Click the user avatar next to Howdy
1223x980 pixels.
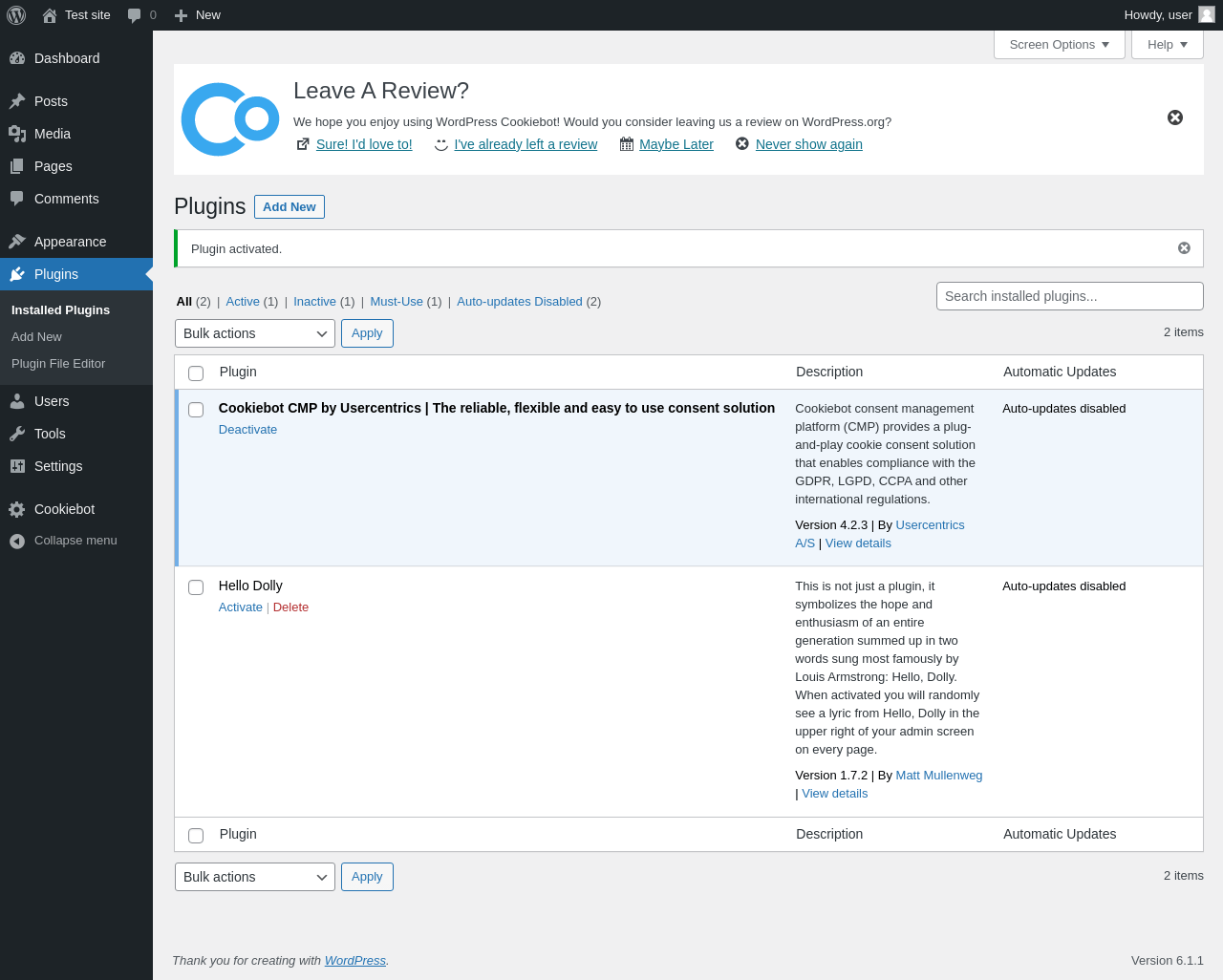(x=1207, y=14)
